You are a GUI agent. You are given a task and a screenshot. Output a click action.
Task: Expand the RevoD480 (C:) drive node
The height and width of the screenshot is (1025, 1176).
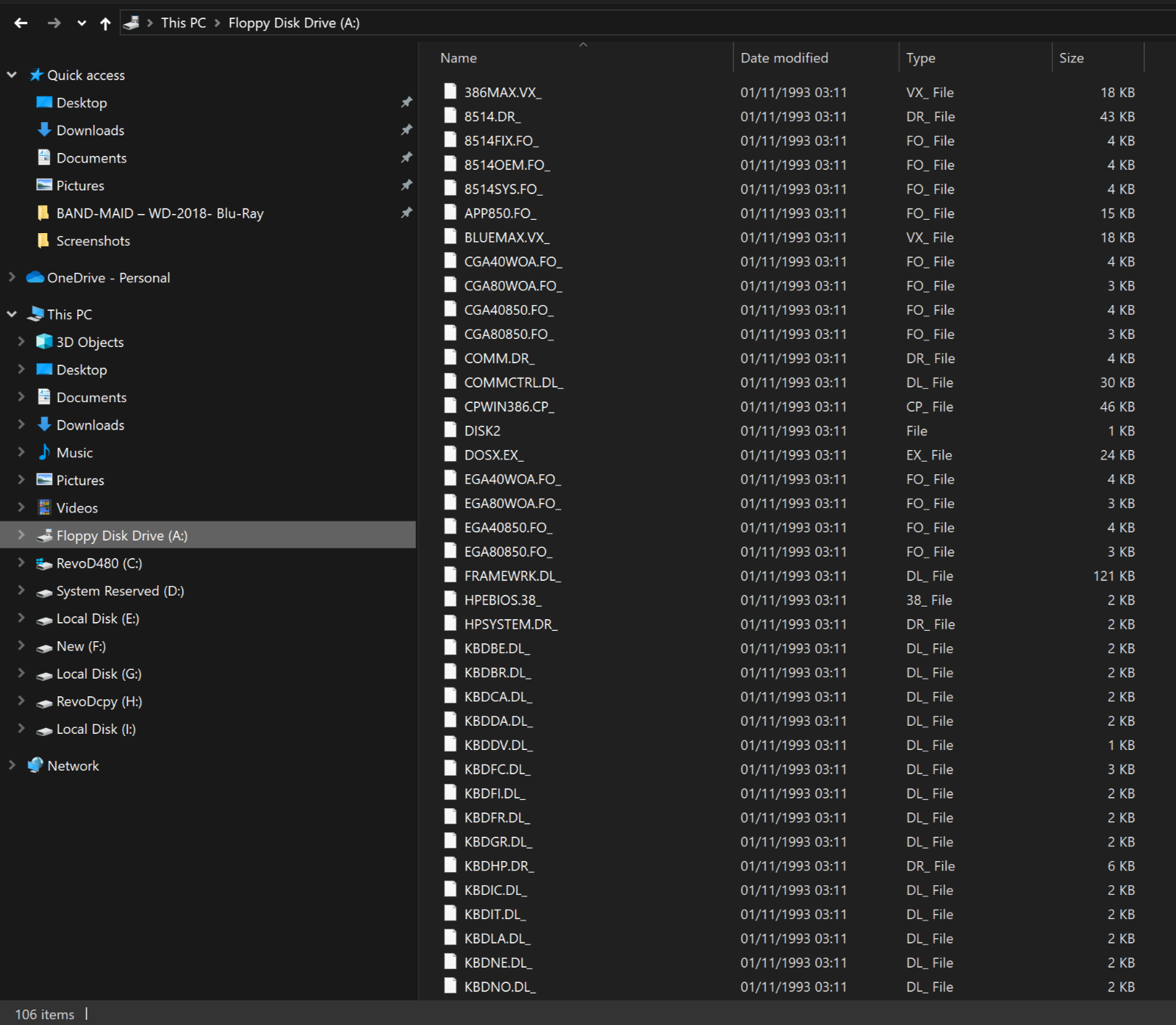click(x=21, y=562)
